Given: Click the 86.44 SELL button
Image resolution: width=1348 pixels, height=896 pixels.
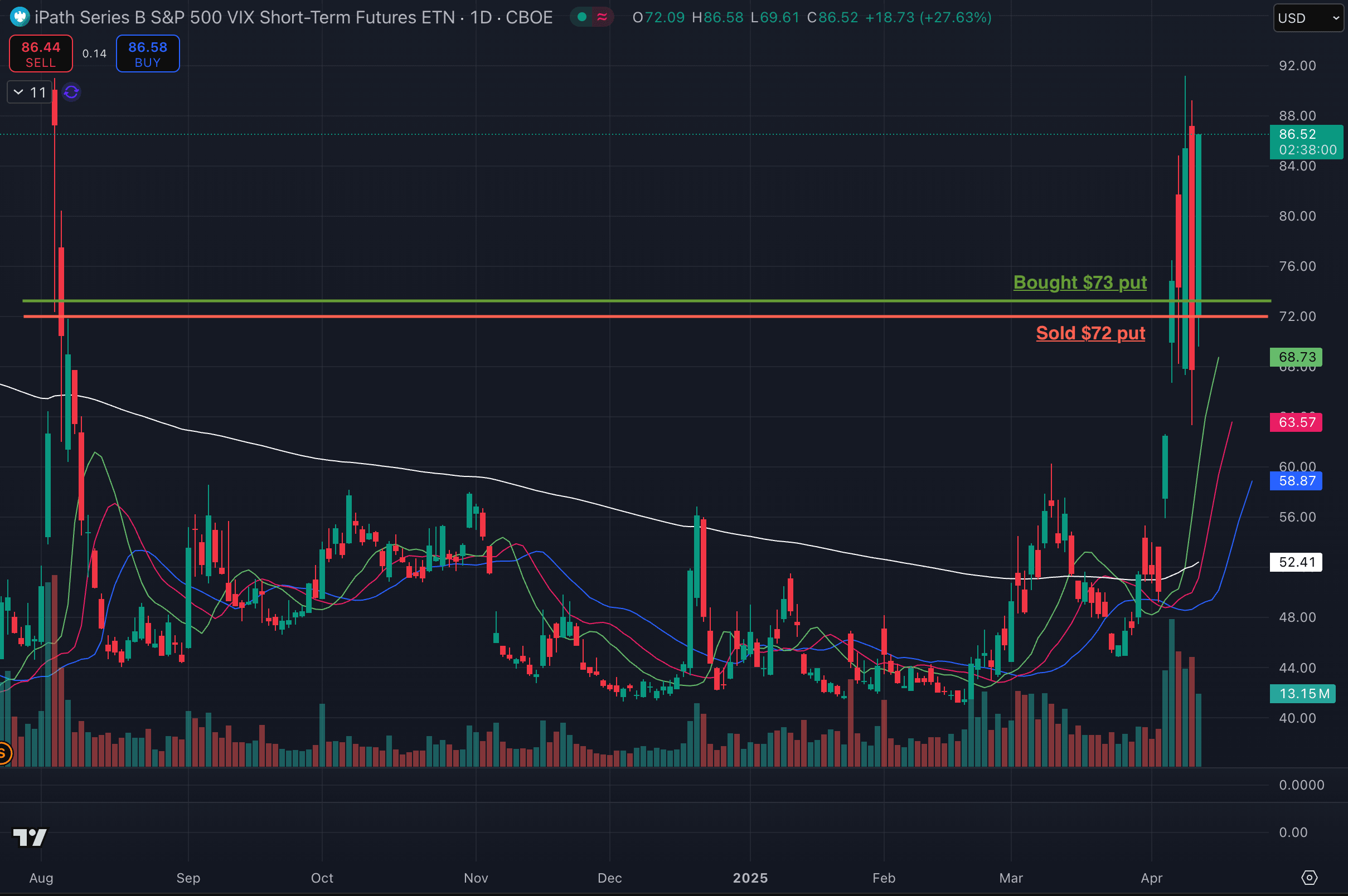Looking at the screenshot, I should click(x=41, y=53).
